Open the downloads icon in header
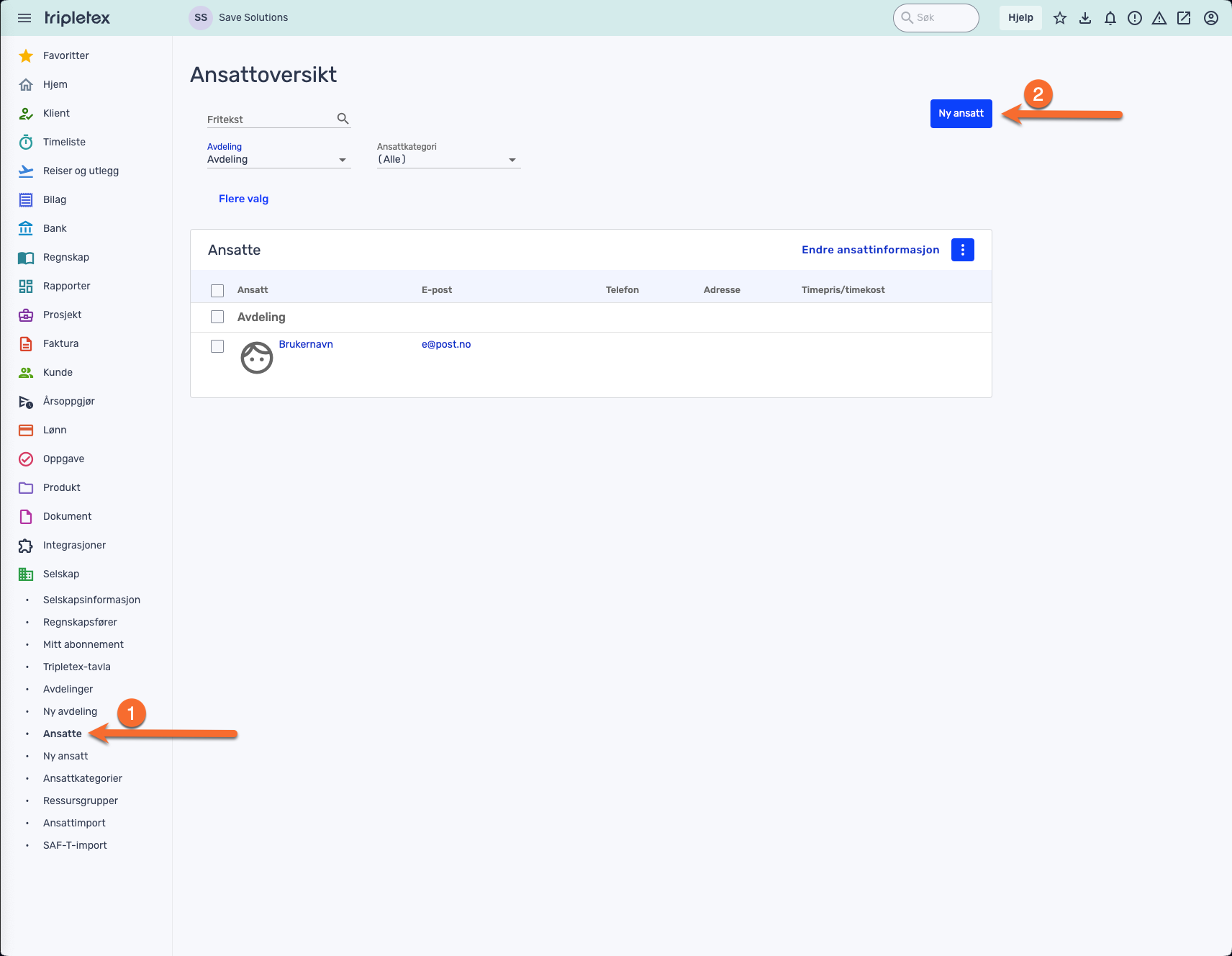1232x956 pixels. tap(1085, 18)
